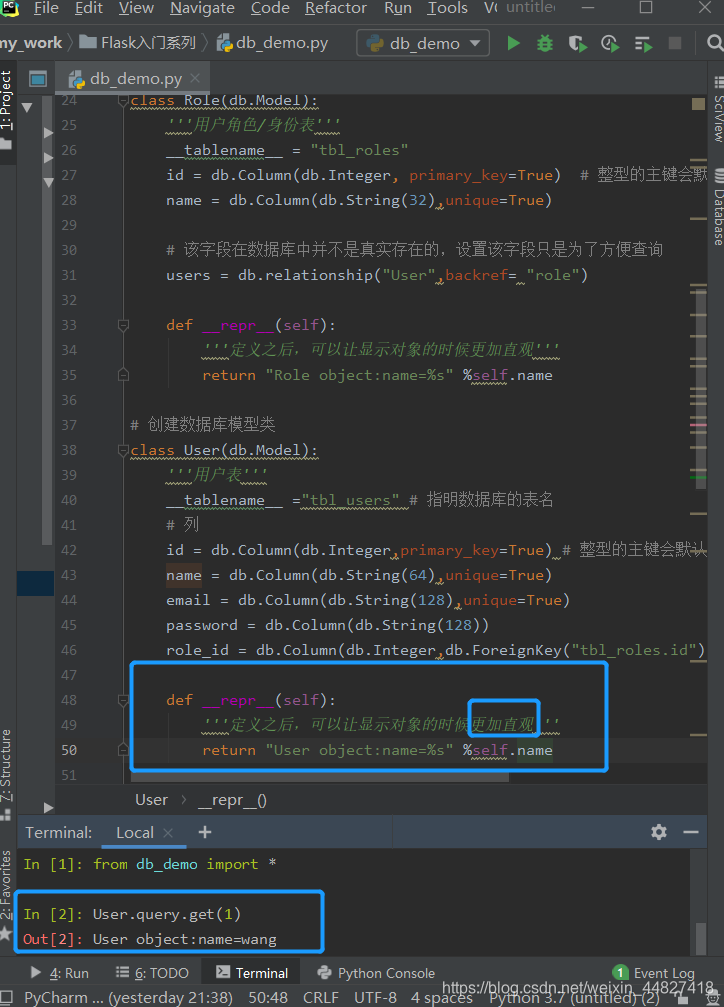Click the editor horizontal scrollbar
Viewport: 724px width, 1007px height.
pyautogui.click(x=319, y=777)
